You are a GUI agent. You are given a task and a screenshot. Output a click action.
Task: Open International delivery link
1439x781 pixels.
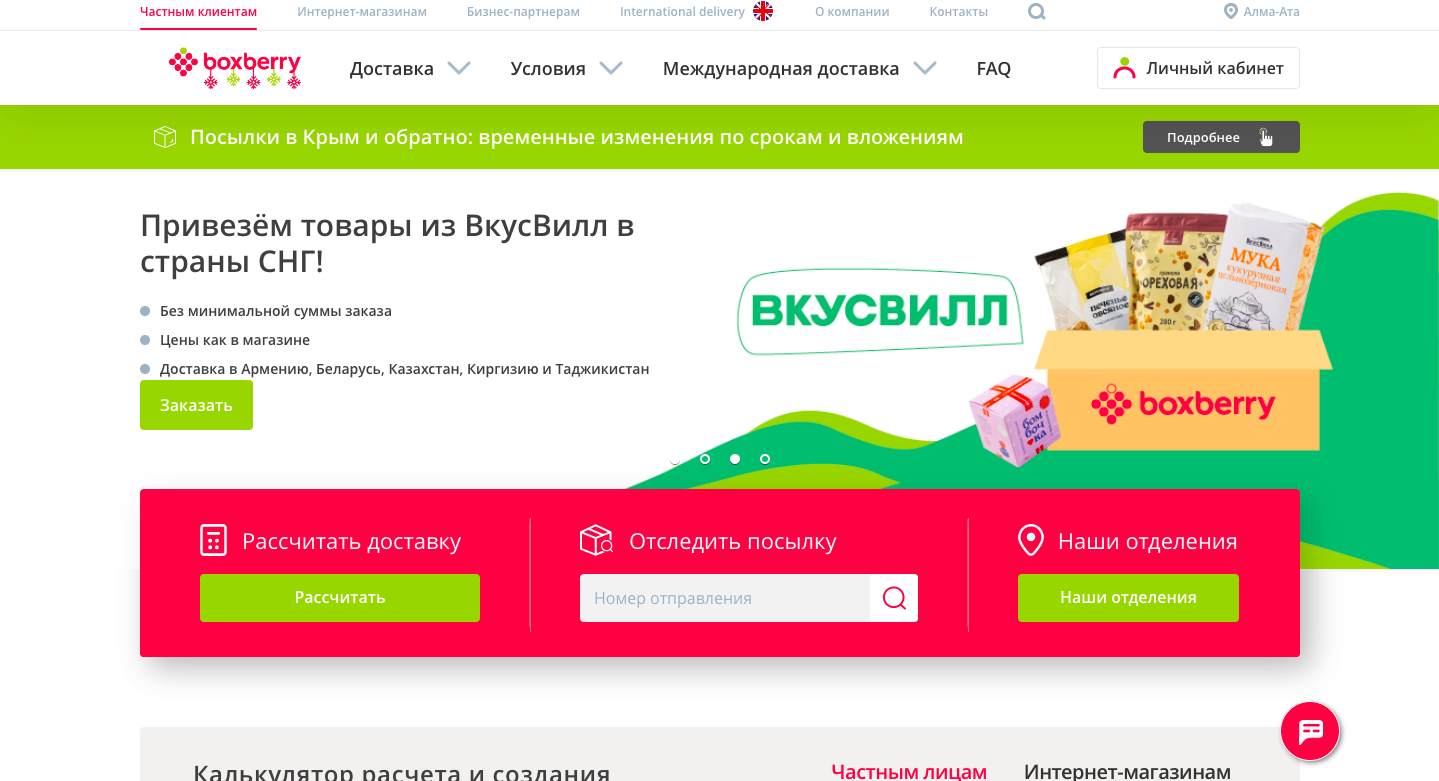point(682,12)
